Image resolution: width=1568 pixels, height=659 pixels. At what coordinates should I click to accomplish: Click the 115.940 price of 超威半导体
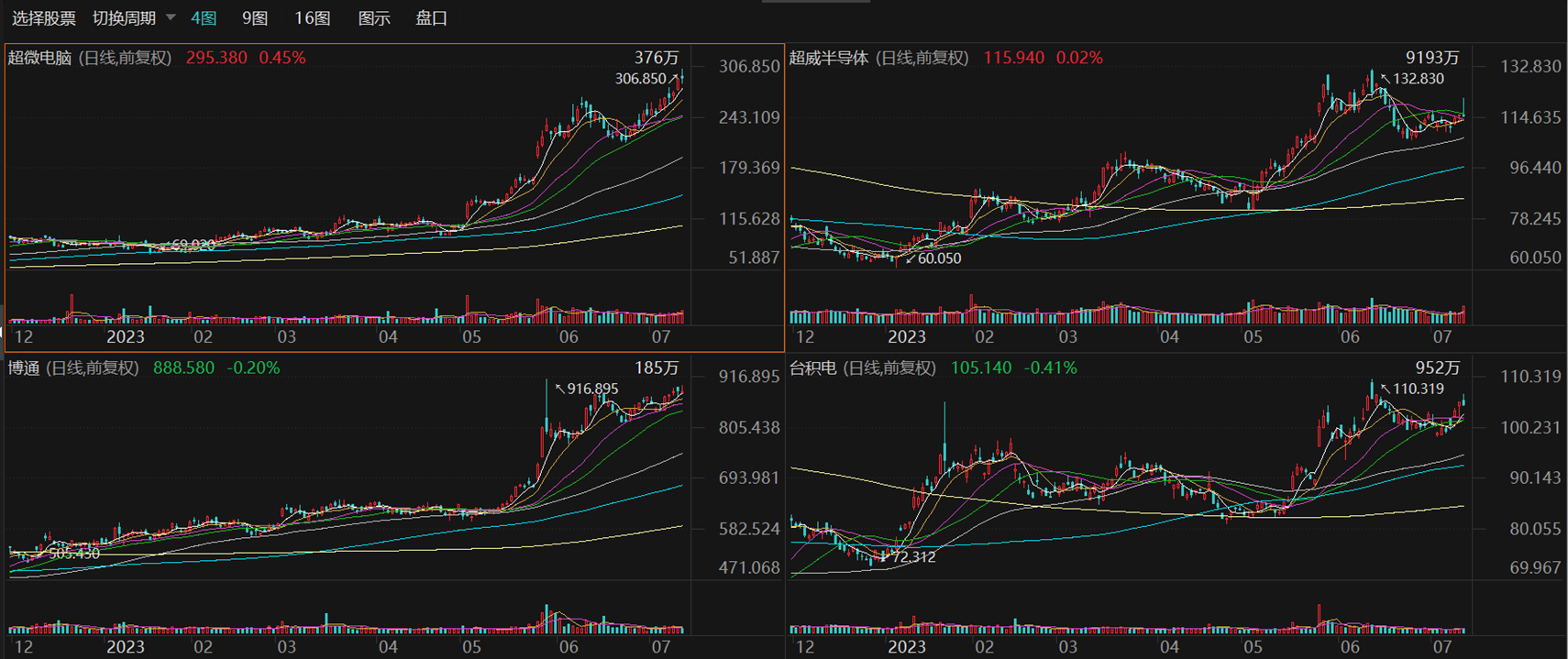1014,58
